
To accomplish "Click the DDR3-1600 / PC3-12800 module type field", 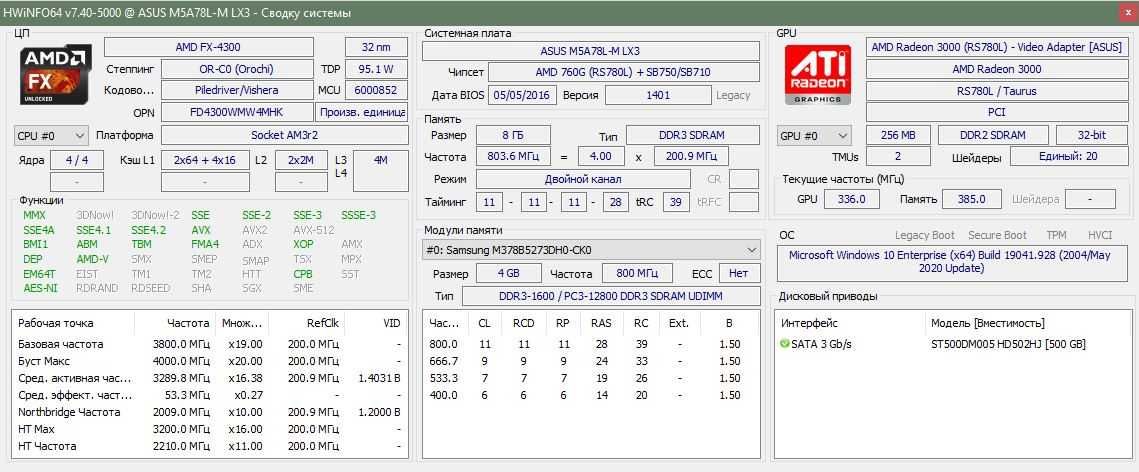I will tap(610, 296).
